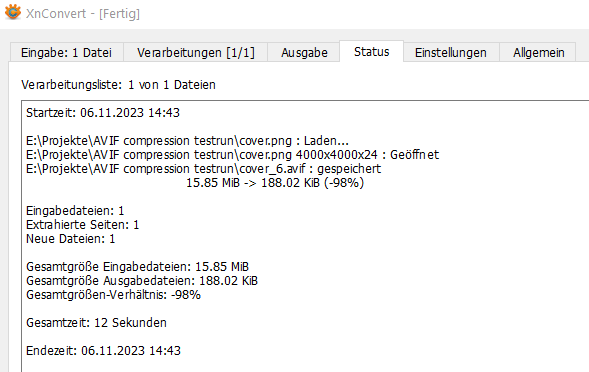Select the Ausgabe tab
This screenshot has height=372, width=589.
click(304, 52)
